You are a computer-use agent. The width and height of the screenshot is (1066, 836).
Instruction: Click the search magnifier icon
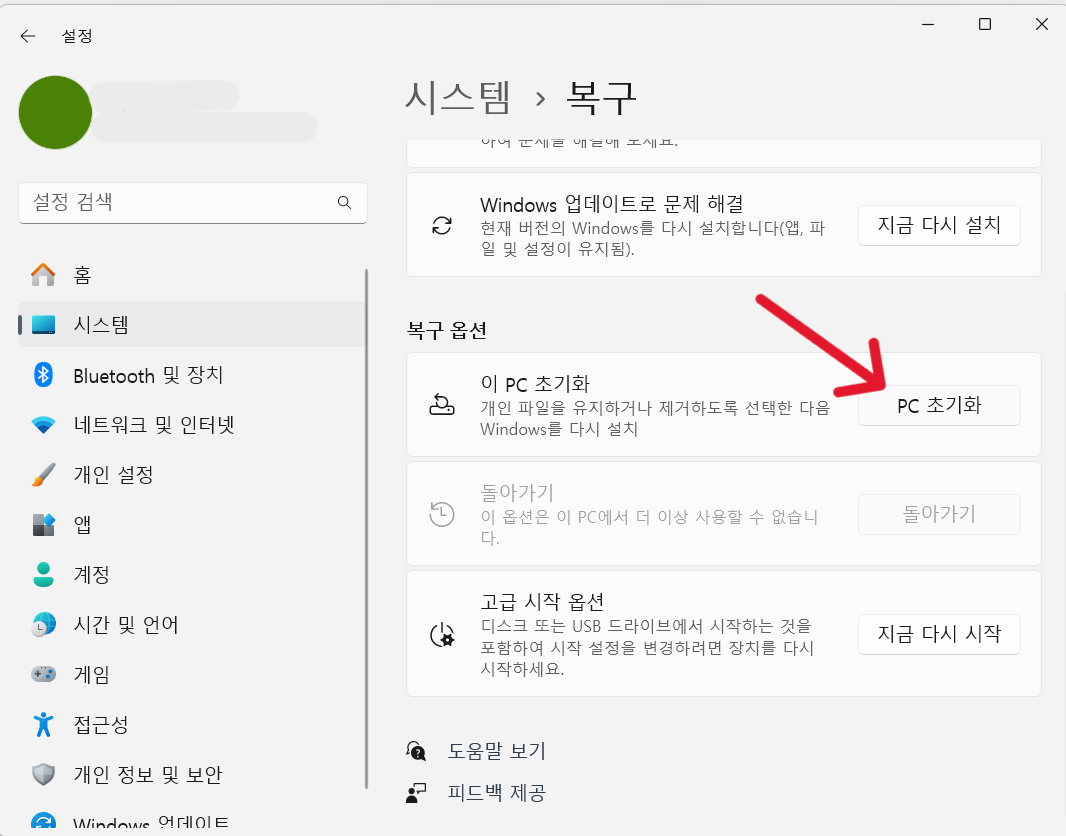pyautogui.click(x=345, y=203)
